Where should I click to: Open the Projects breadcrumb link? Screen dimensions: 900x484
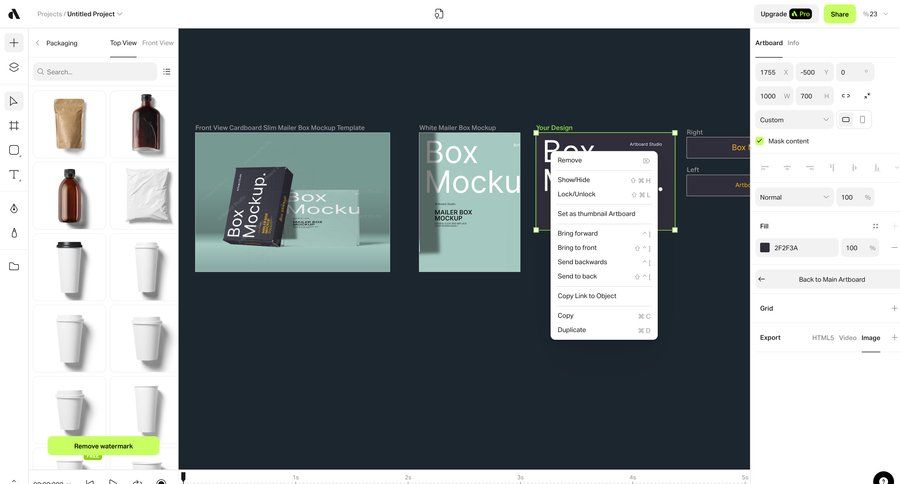[x=49, y=14]
